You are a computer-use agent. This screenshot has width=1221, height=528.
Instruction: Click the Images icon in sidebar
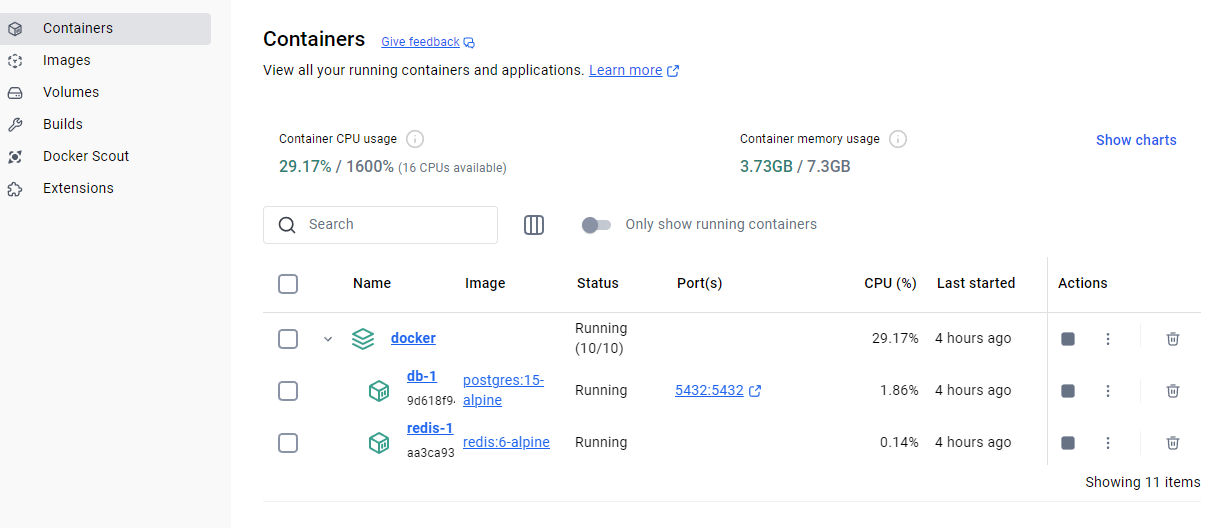[x=15, y=61]
